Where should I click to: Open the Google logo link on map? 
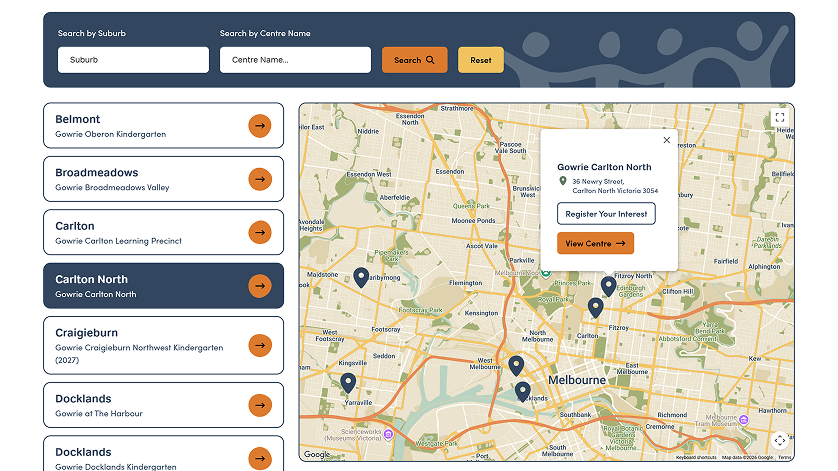click(317, 454)
